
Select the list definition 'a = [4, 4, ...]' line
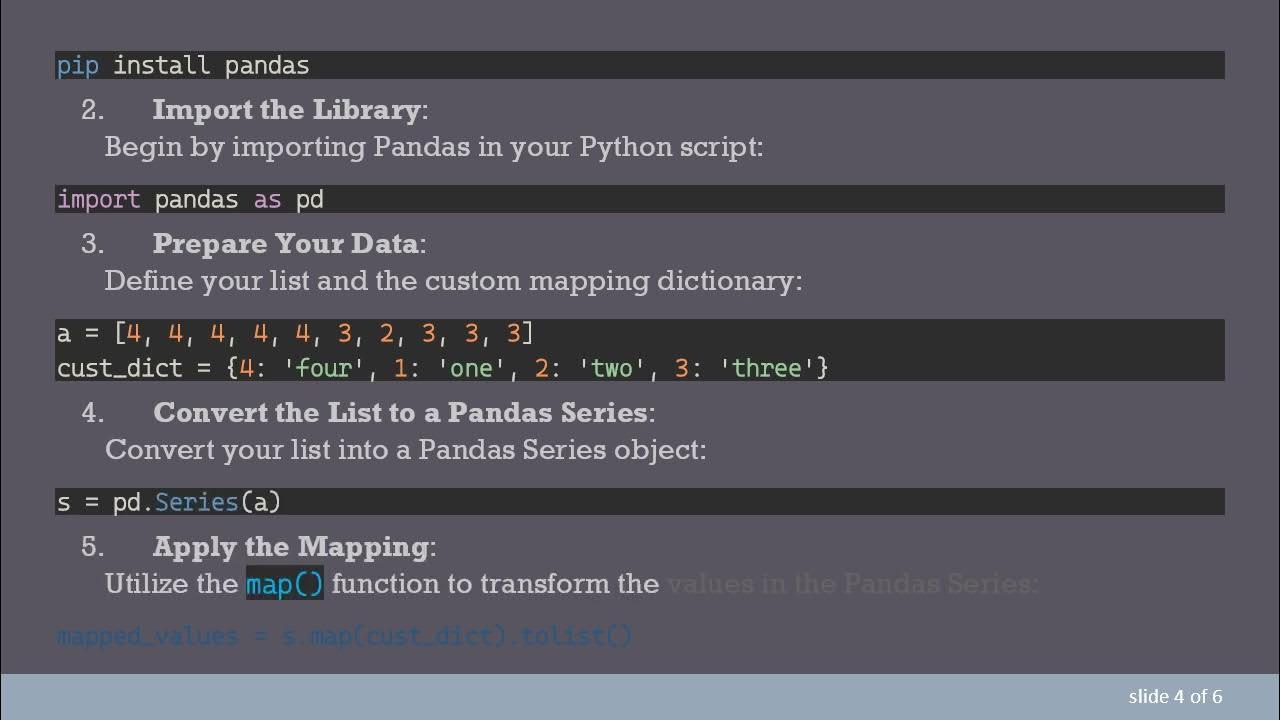(x=295, y=333)
